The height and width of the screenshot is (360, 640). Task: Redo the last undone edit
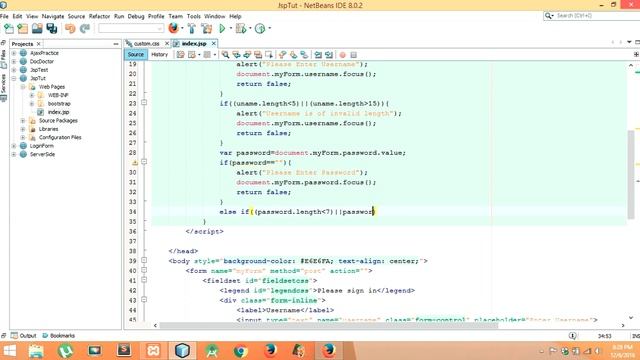click(x=85, y=28)
